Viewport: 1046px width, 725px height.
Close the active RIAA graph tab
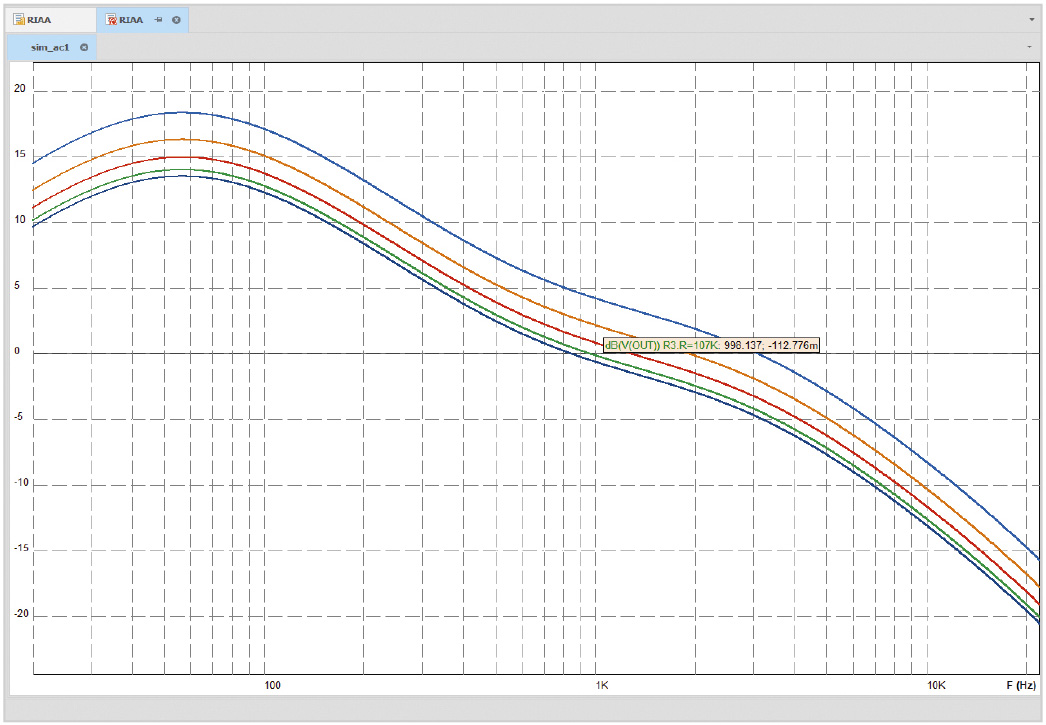tap(176, 20)
